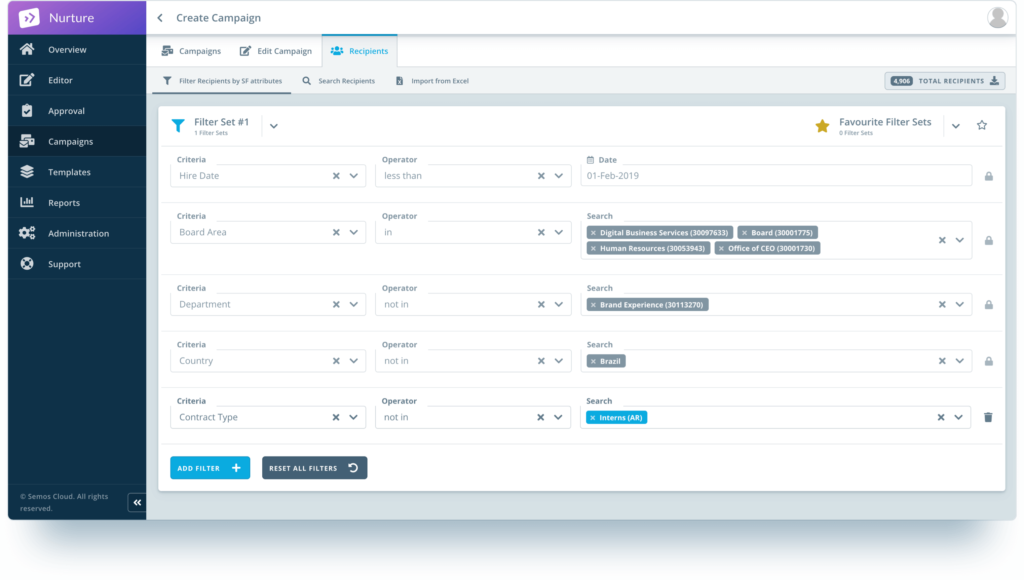The image size is (1024, 580).
Task: Remove the Human Resources tag
Action: pos(593,248)
